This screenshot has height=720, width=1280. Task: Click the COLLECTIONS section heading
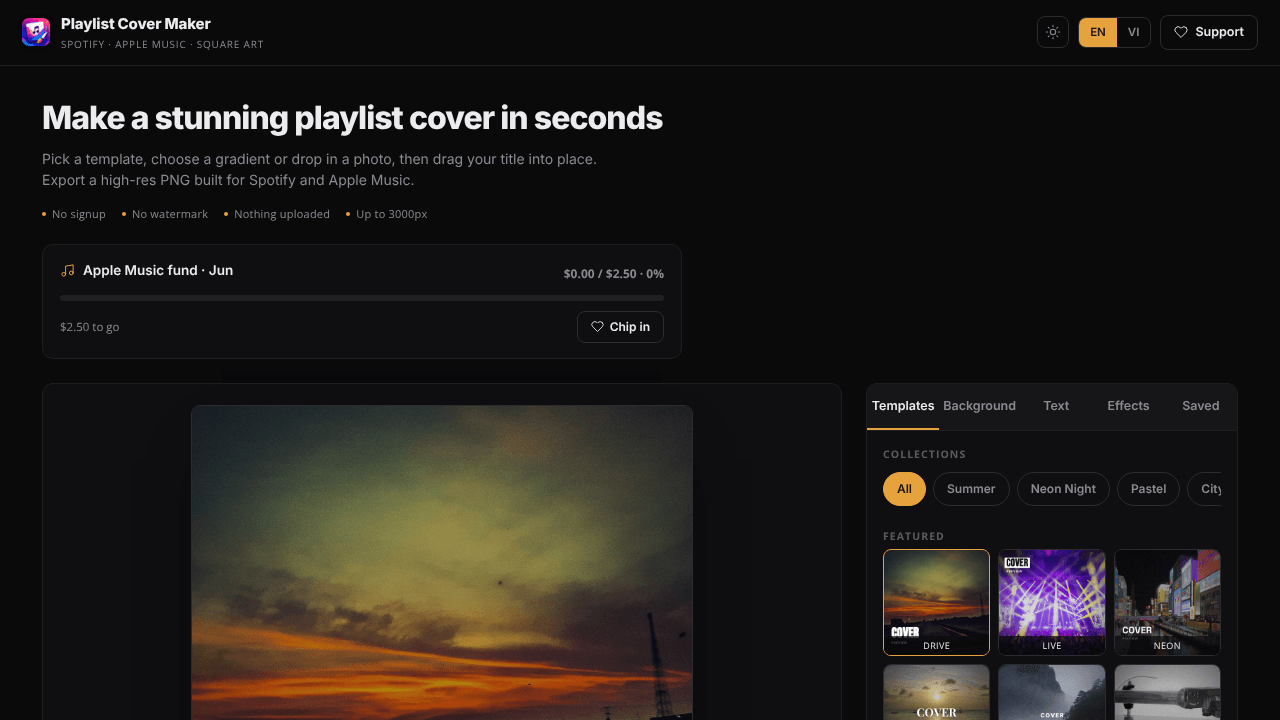[x=925, y=454]
